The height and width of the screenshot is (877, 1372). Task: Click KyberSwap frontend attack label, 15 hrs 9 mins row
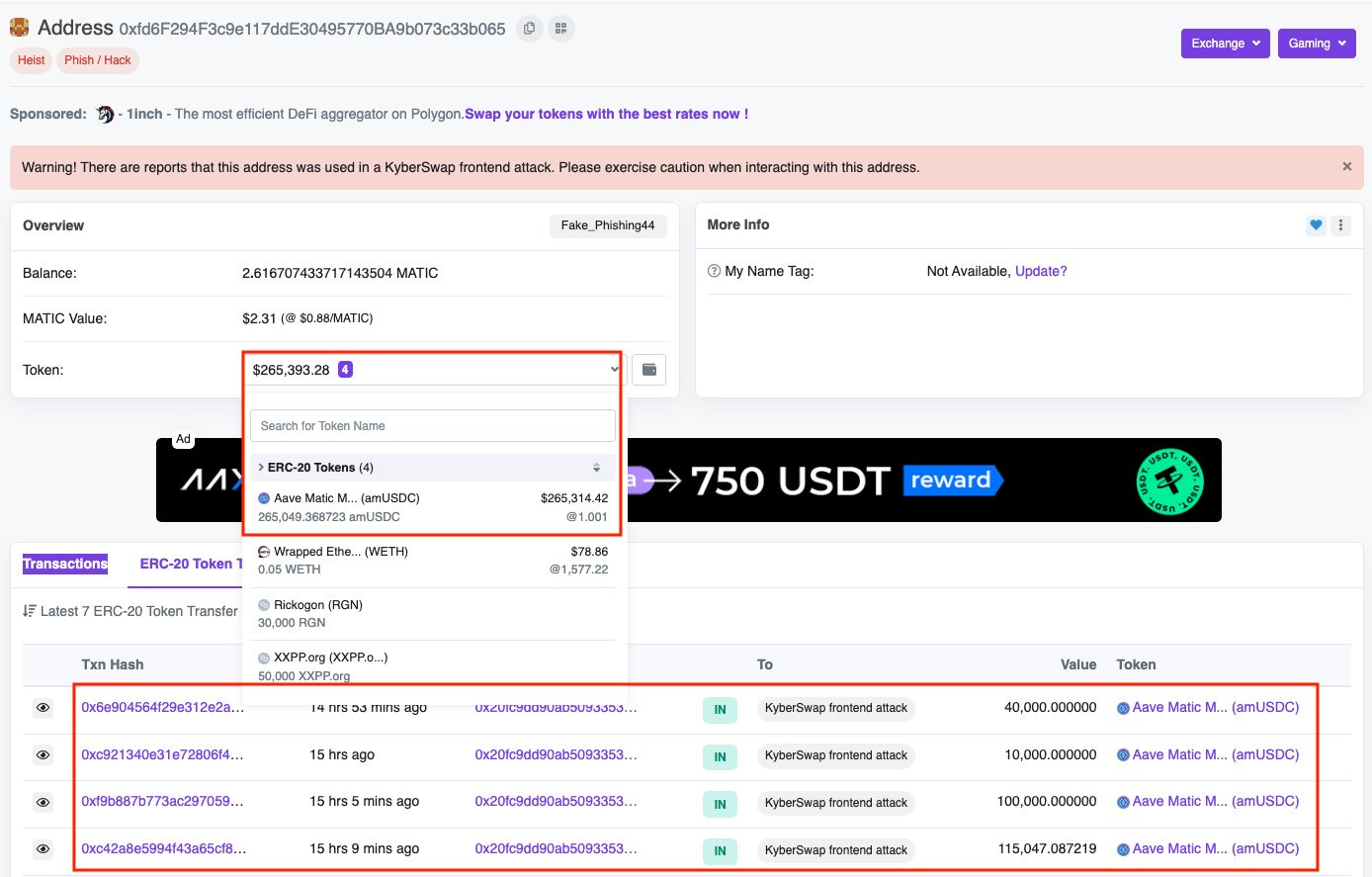pos(836,850)
